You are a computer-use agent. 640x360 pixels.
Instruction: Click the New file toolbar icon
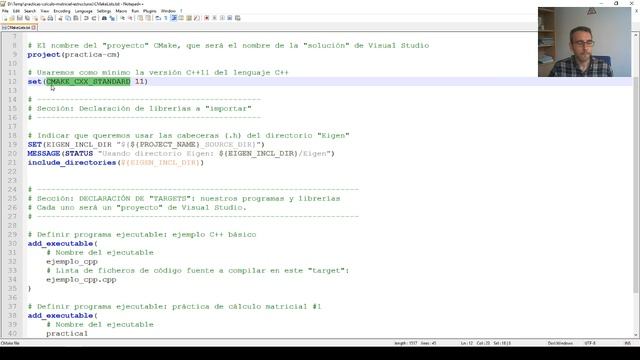coord(5,18)
